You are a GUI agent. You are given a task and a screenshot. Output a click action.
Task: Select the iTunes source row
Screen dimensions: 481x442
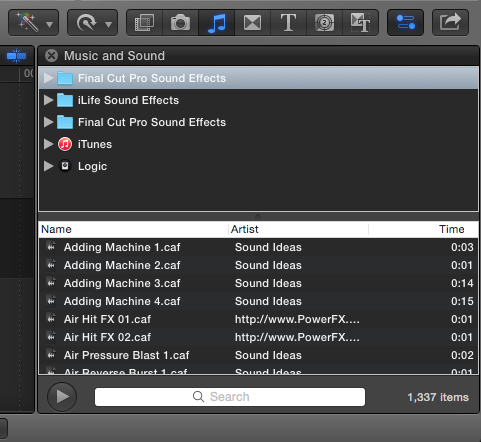(258, 144)
